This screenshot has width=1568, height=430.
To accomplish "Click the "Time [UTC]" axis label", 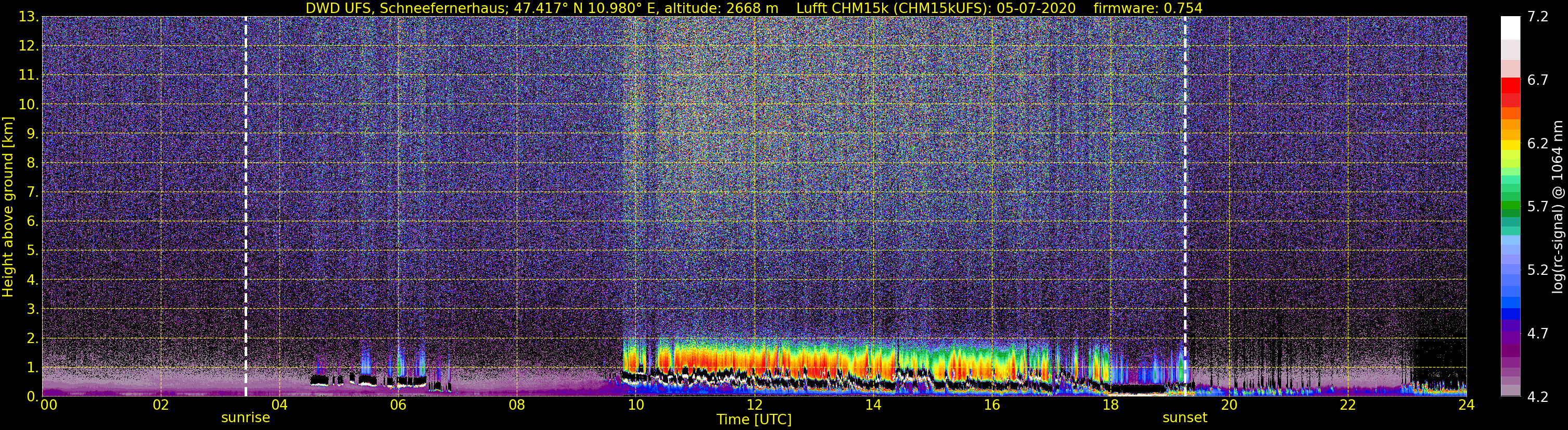I will pos(754,420).
